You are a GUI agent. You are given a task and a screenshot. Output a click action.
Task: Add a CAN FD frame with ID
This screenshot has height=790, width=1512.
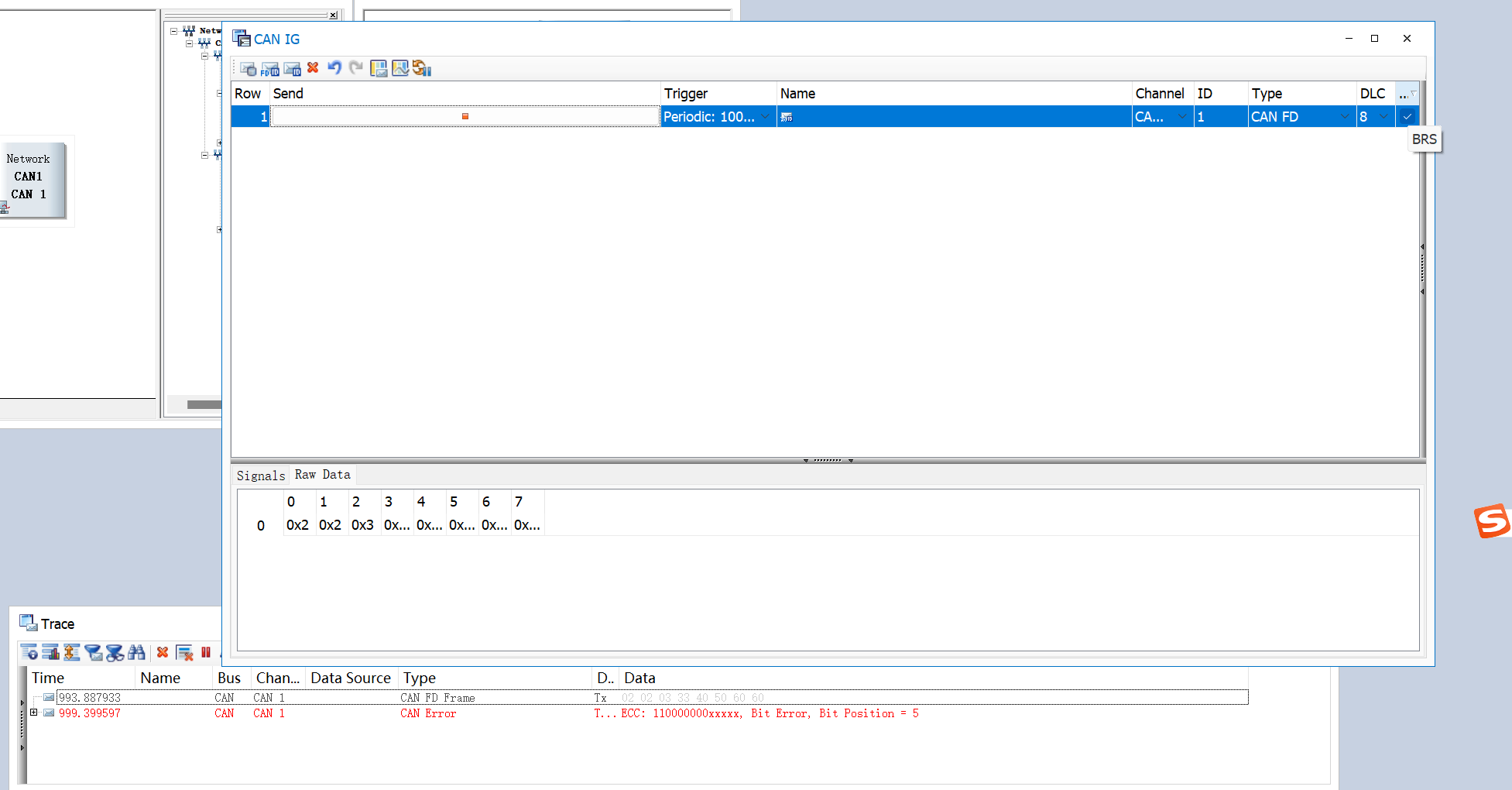click(269, 69)
